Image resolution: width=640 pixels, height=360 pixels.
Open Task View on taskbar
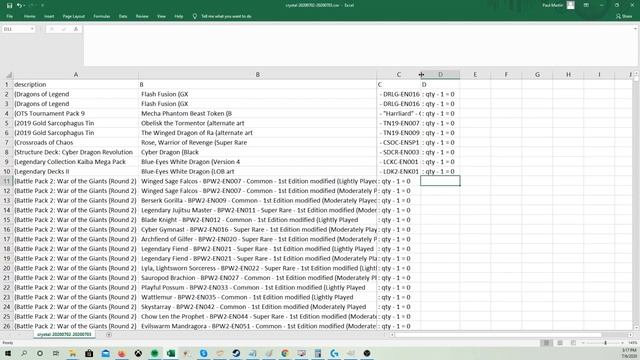[x=56, y=353]
